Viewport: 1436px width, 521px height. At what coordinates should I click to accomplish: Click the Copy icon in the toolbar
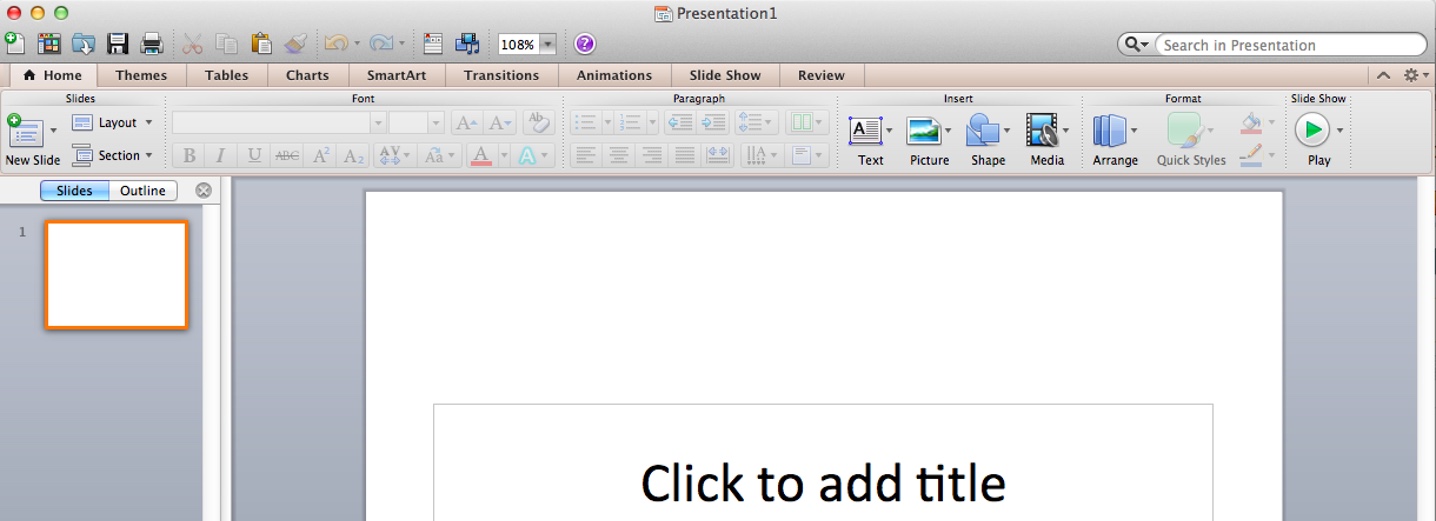[x=227, y=44]
